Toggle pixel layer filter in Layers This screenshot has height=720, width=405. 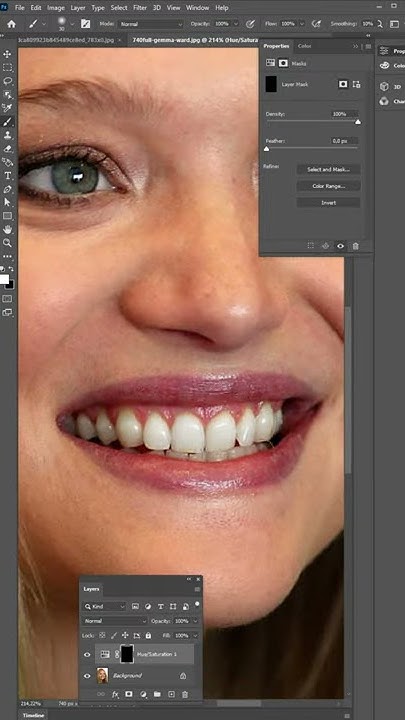135,607
